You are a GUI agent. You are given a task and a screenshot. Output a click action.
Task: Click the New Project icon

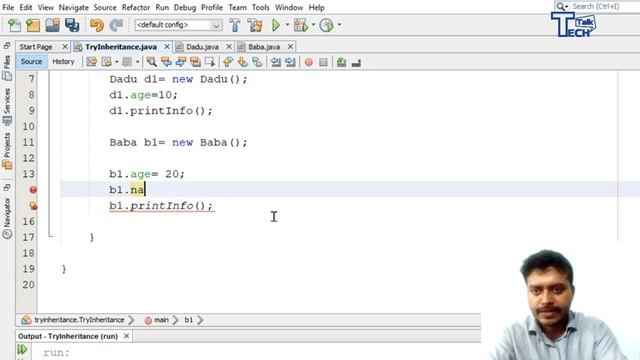click(33, 25)
